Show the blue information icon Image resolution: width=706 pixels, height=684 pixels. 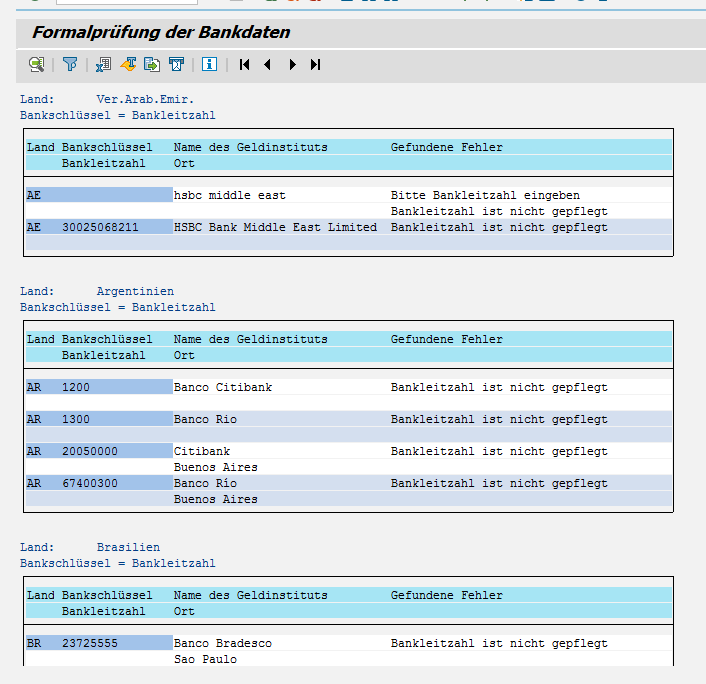(209, 65)
